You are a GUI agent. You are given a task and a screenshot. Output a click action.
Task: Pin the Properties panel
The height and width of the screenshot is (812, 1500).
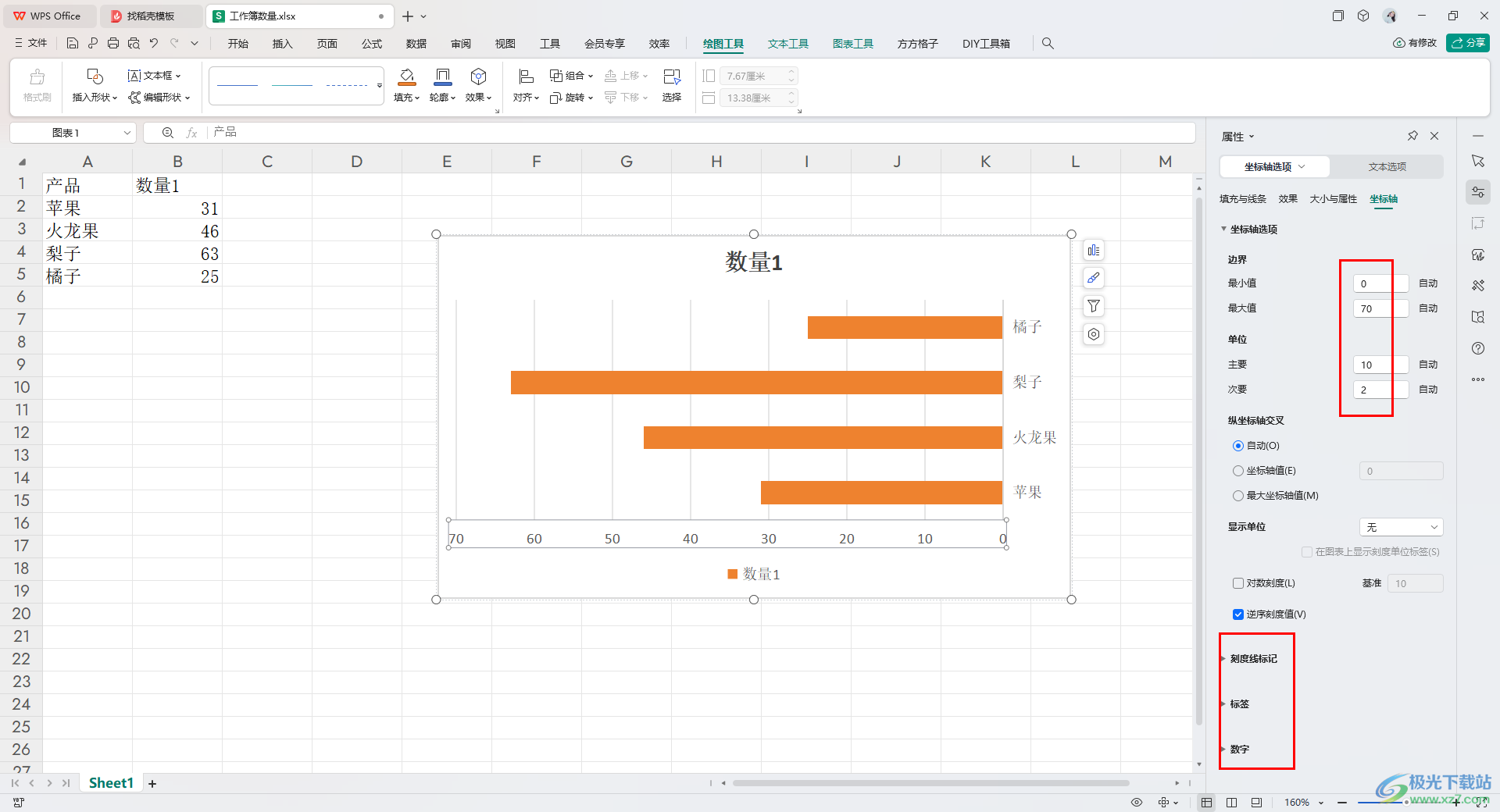pyautogui.click(x=1412, y=136)
